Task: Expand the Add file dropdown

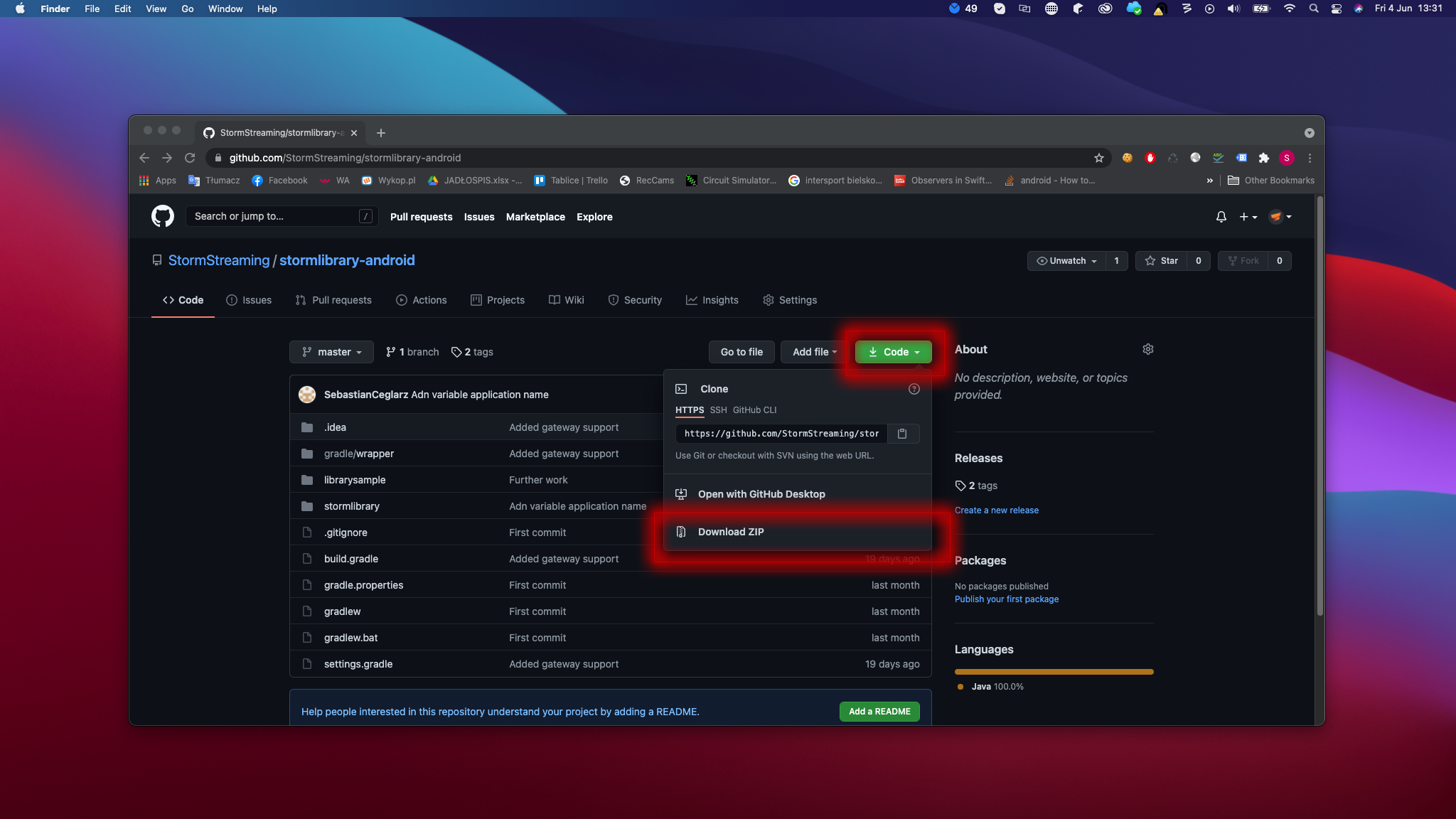Action: (x=815, y=352)
